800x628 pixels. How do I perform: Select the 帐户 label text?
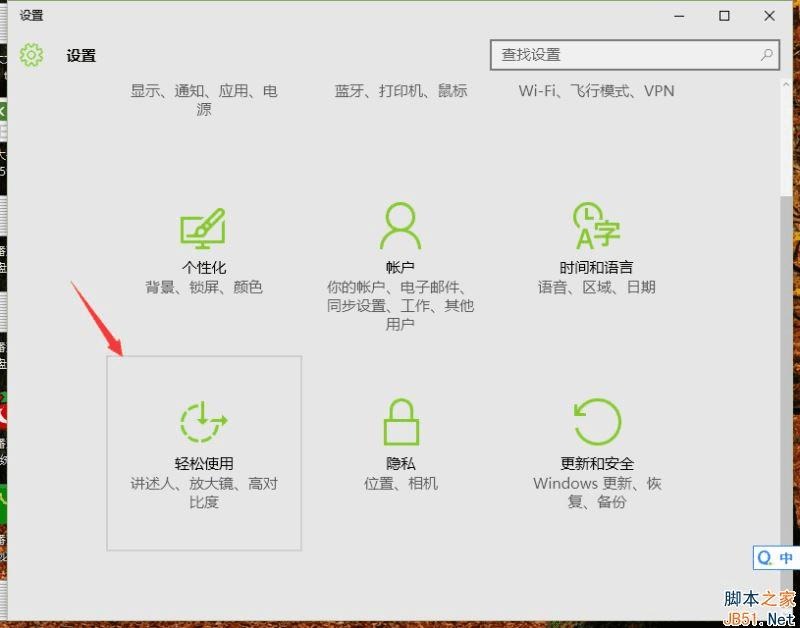(401, 267)
